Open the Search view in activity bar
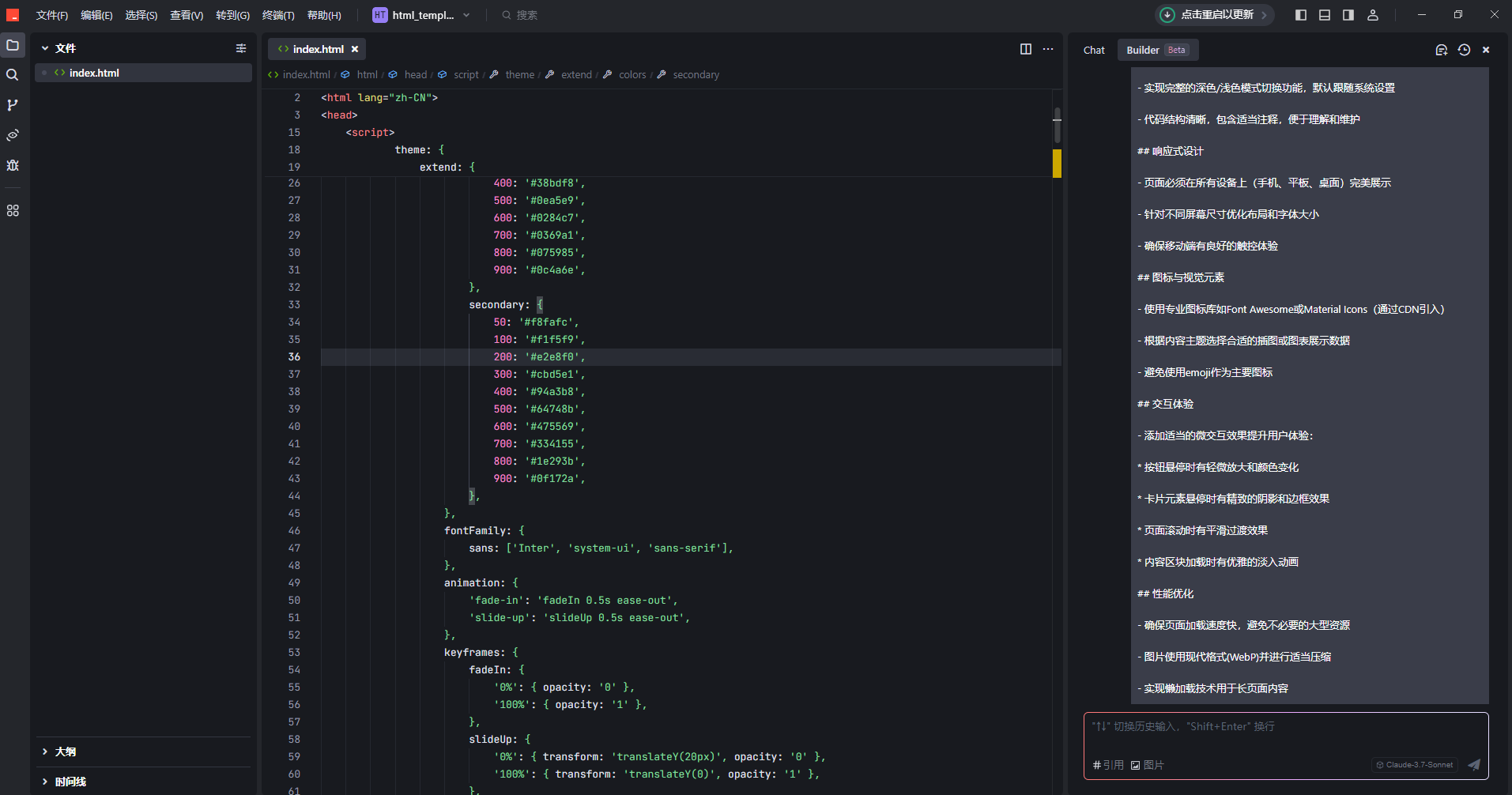The image size is (1512, 795). click(13, 75)
